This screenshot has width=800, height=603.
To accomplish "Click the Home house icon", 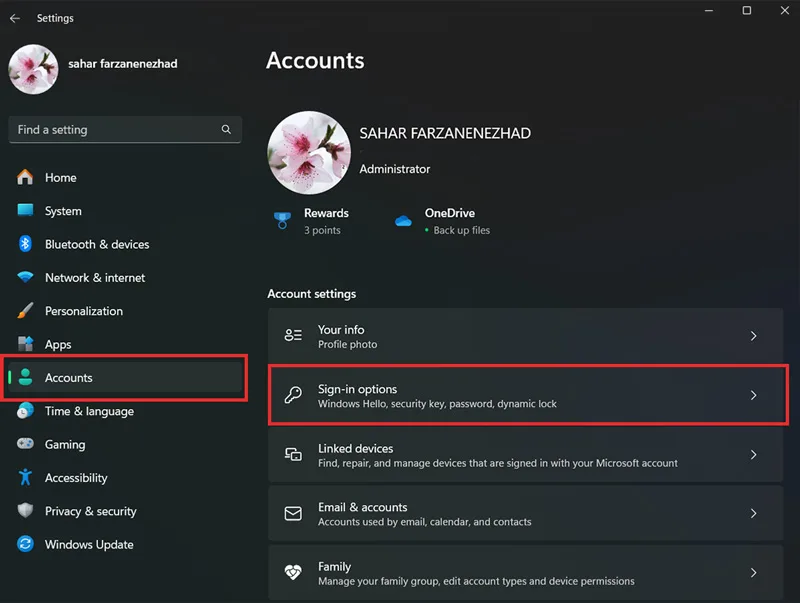I will click(x=25, y=178).
